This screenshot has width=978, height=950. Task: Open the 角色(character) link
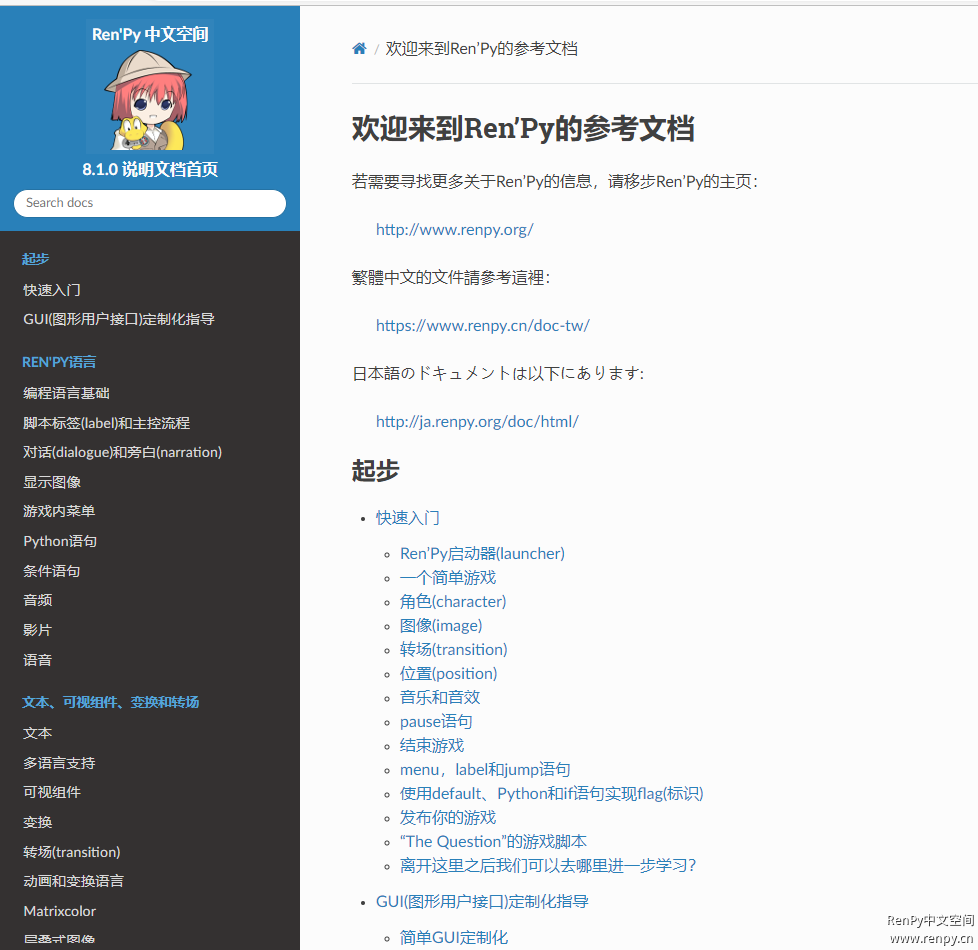(453, 602)
